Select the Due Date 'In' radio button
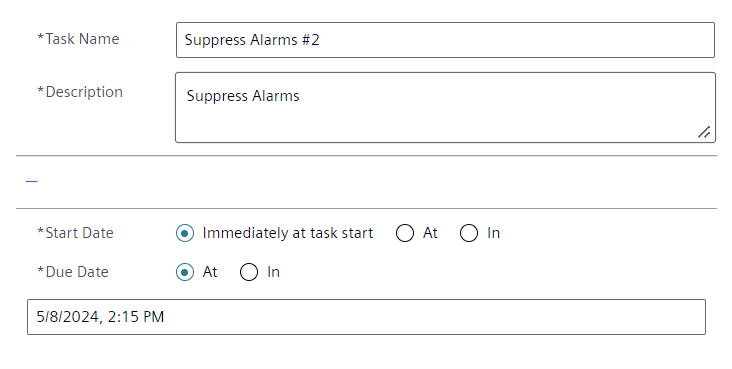Viewport: 732px width, 369px height. click(x=249, y=272)
